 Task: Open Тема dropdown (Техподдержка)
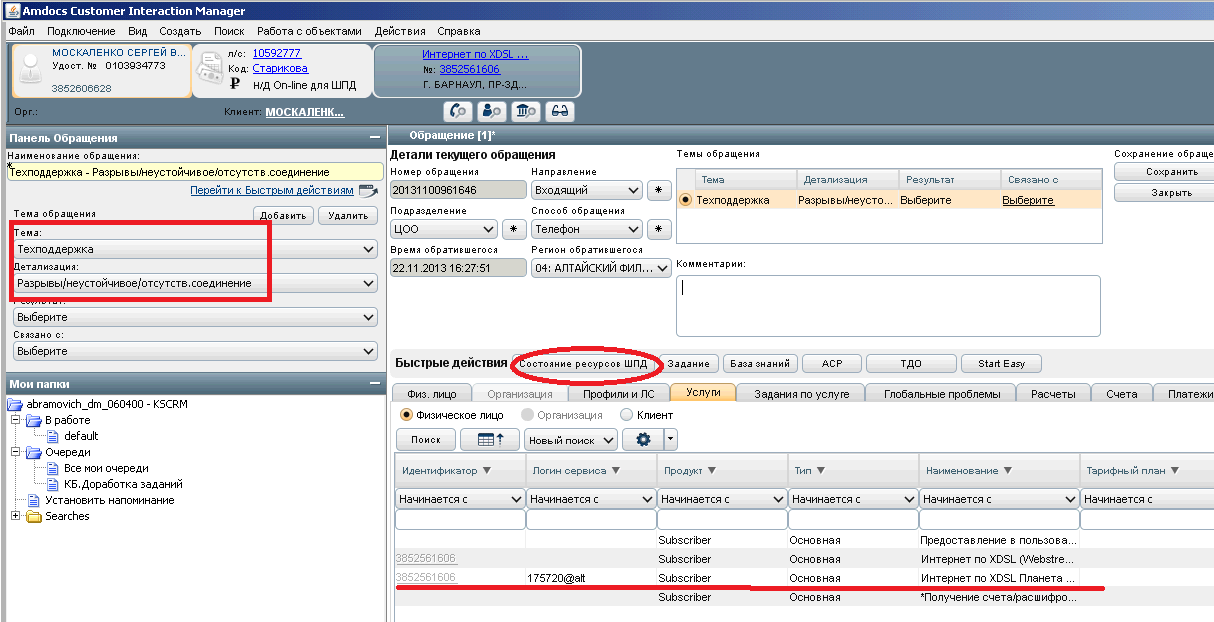click(x=196, y=249)
